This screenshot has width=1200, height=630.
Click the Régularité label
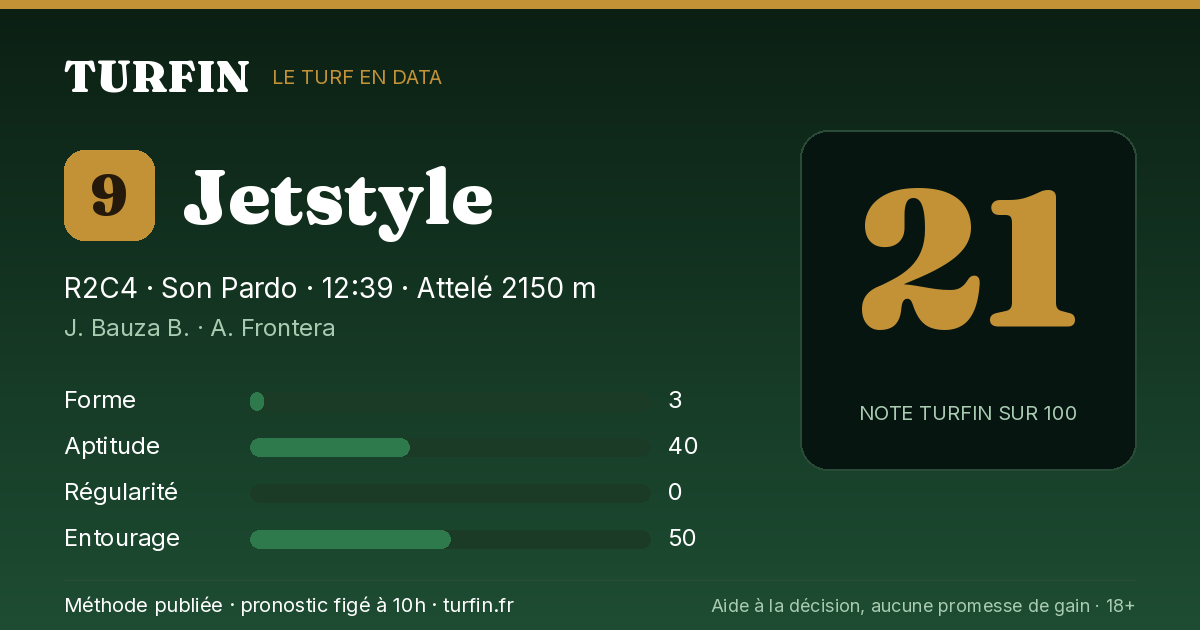121,492
